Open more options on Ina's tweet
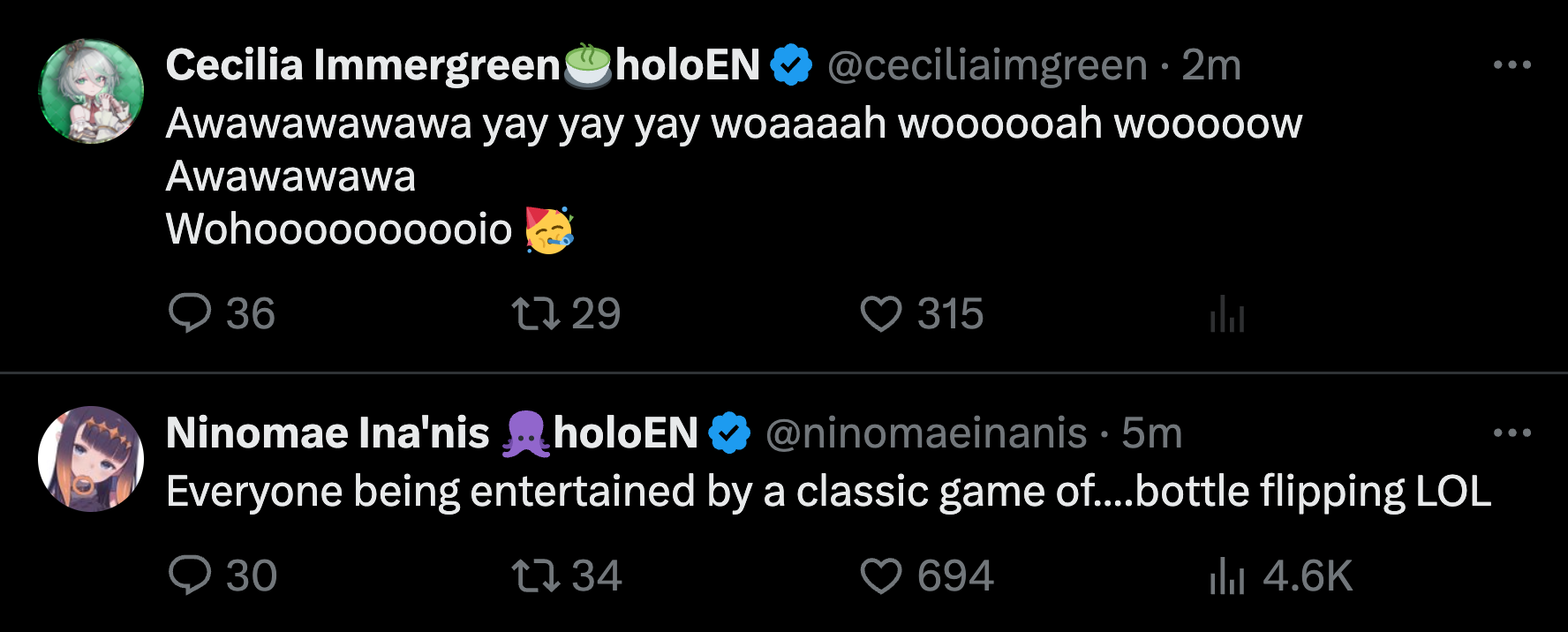The width and height of the screenshot is (1568, 632). click(x=1511, y=433)
